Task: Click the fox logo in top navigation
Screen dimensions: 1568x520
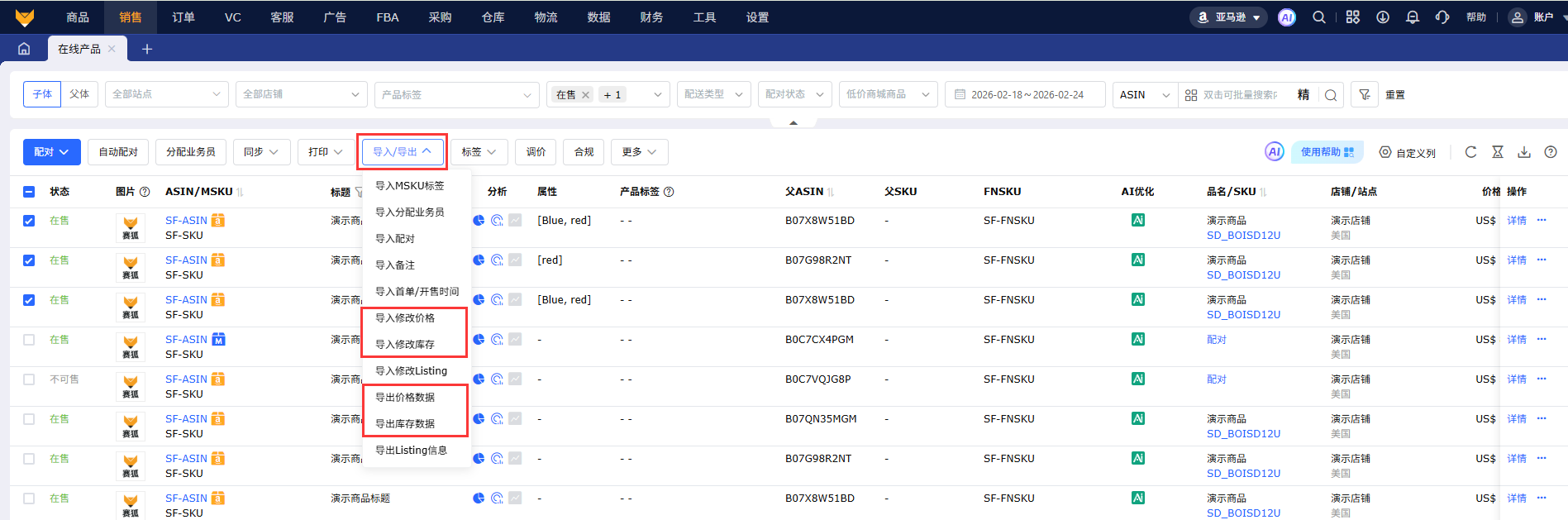Action: tap(25, 17)
